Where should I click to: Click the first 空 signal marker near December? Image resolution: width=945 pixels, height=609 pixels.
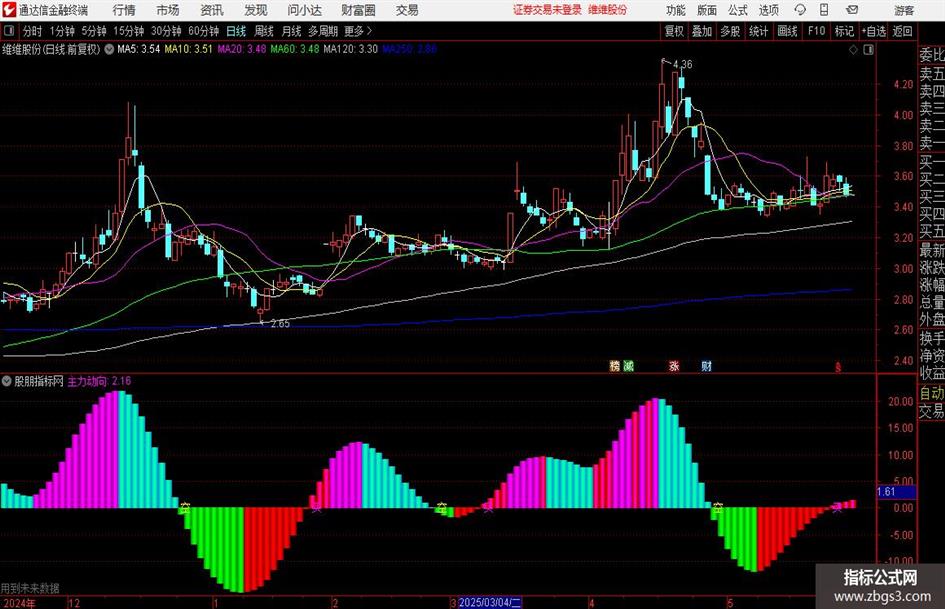click(x=184, y=509)
